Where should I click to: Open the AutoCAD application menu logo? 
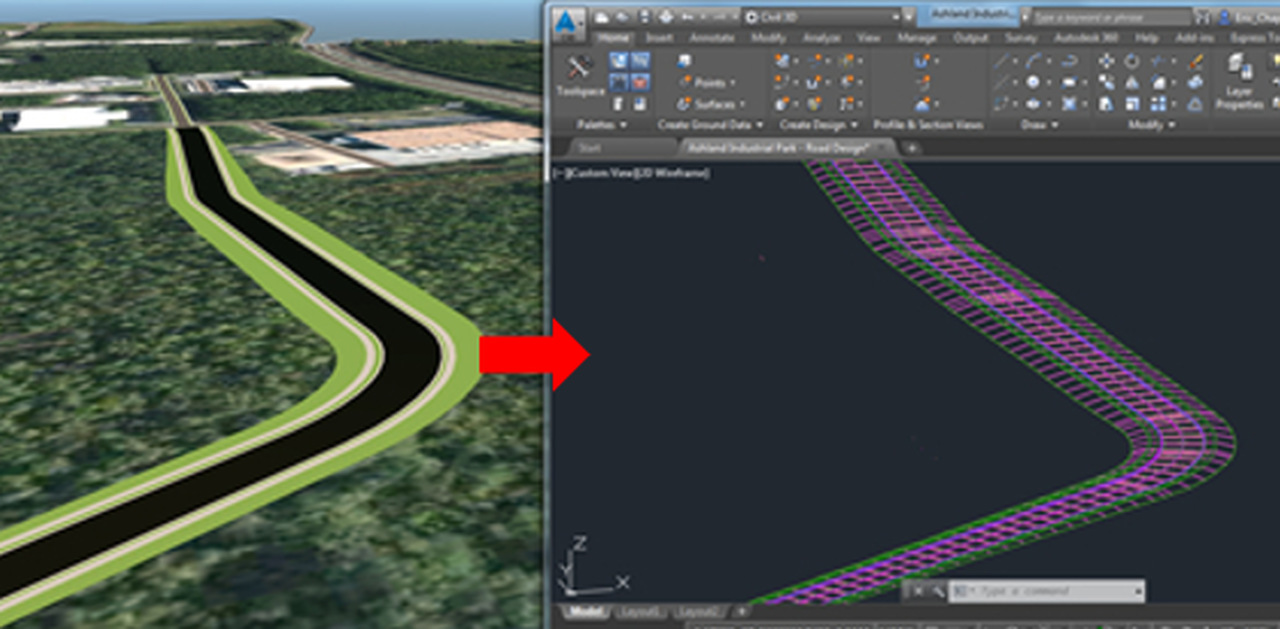[568, 20]
